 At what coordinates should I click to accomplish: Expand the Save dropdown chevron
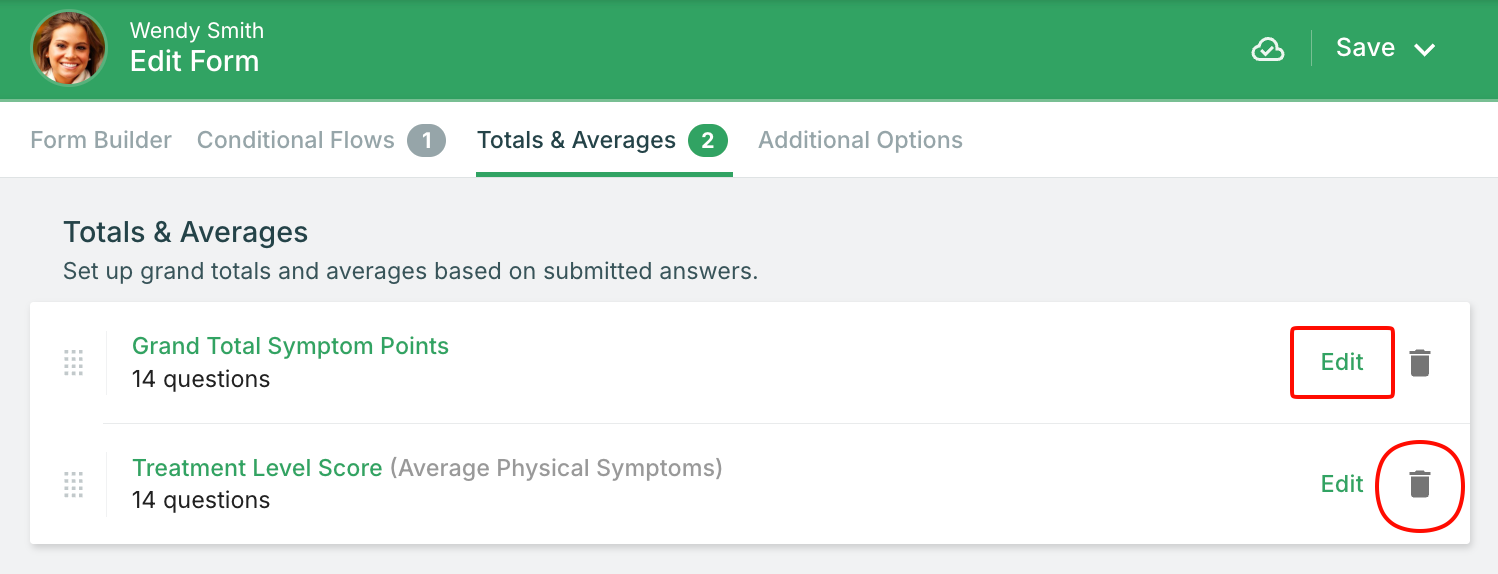tap(1425, 50)
